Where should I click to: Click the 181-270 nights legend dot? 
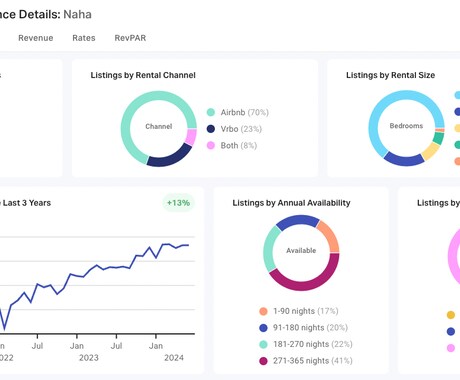[263, 344]
